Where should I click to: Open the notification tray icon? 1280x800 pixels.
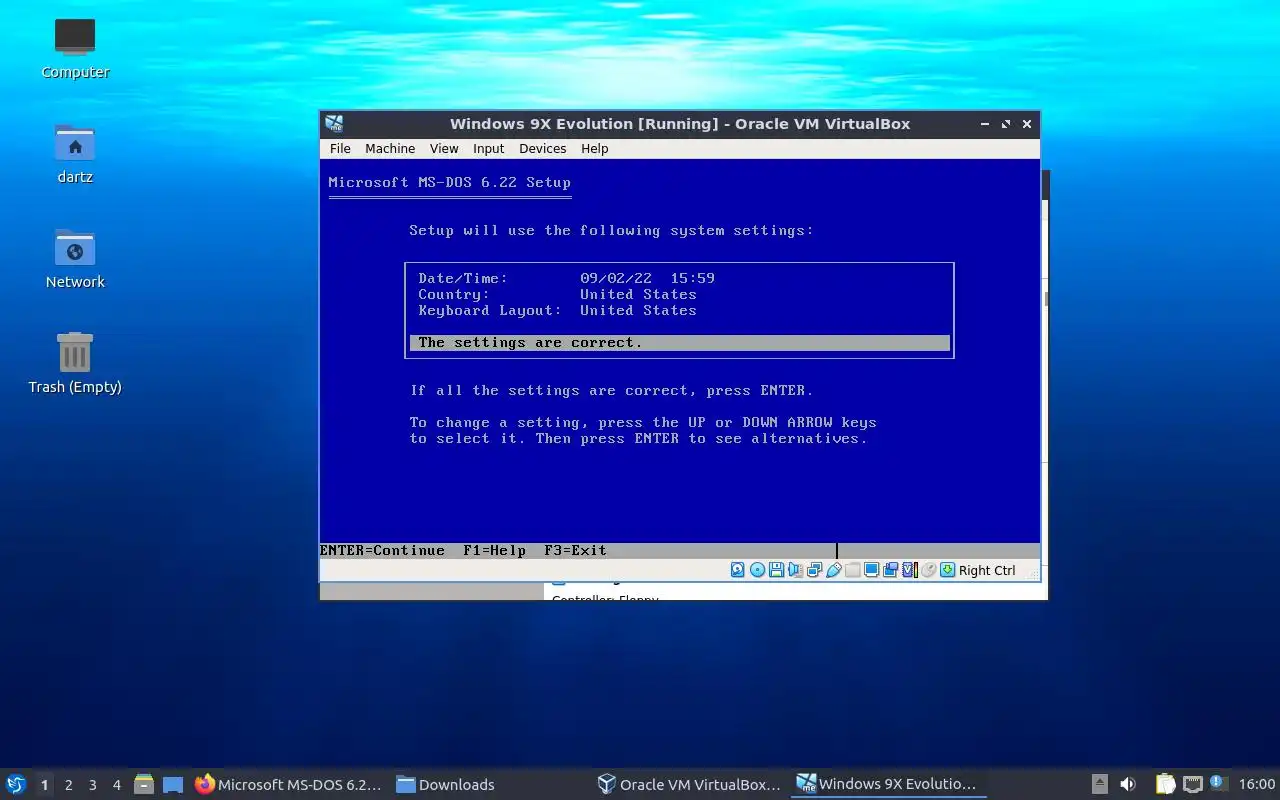[x=1217, y=783]
